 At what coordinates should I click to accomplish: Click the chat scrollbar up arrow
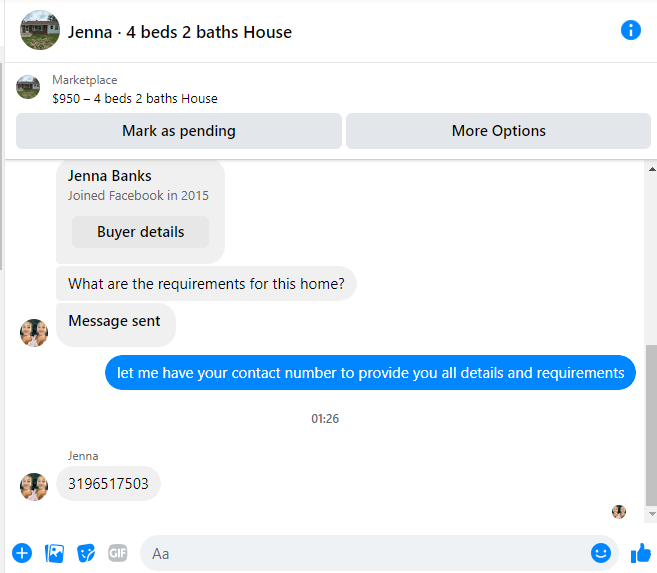[x=652, y=169]
